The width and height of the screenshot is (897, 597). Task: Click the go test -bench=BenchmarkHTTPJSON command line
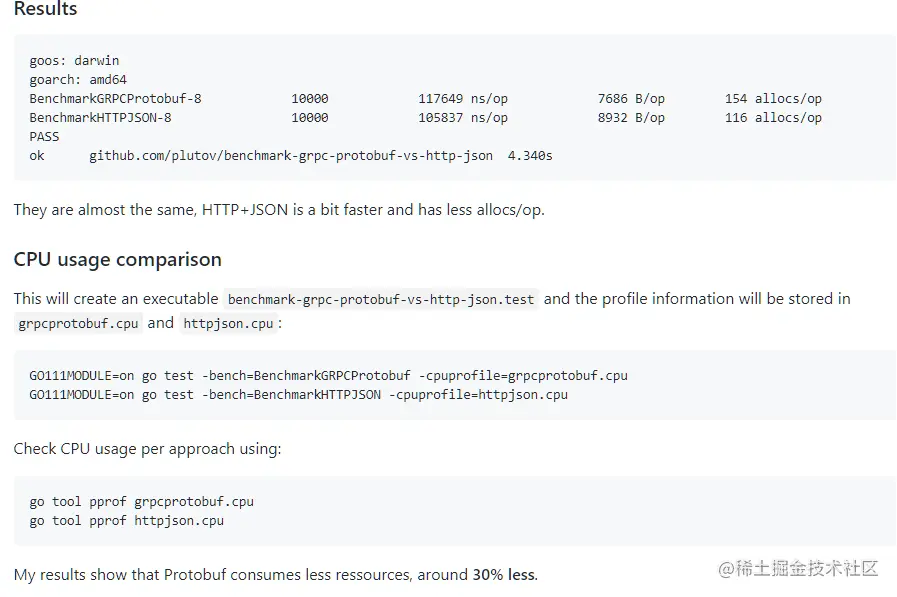point(298,395)
